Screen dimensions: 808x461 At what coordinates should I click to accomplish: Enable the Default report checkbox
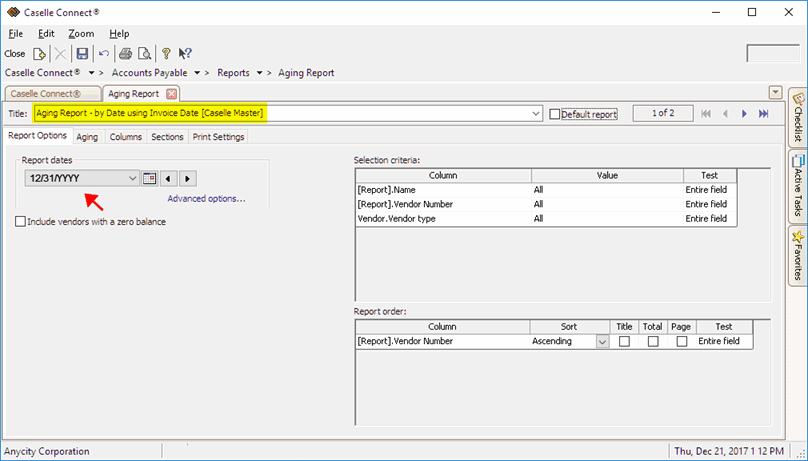(x=555, y=114)
